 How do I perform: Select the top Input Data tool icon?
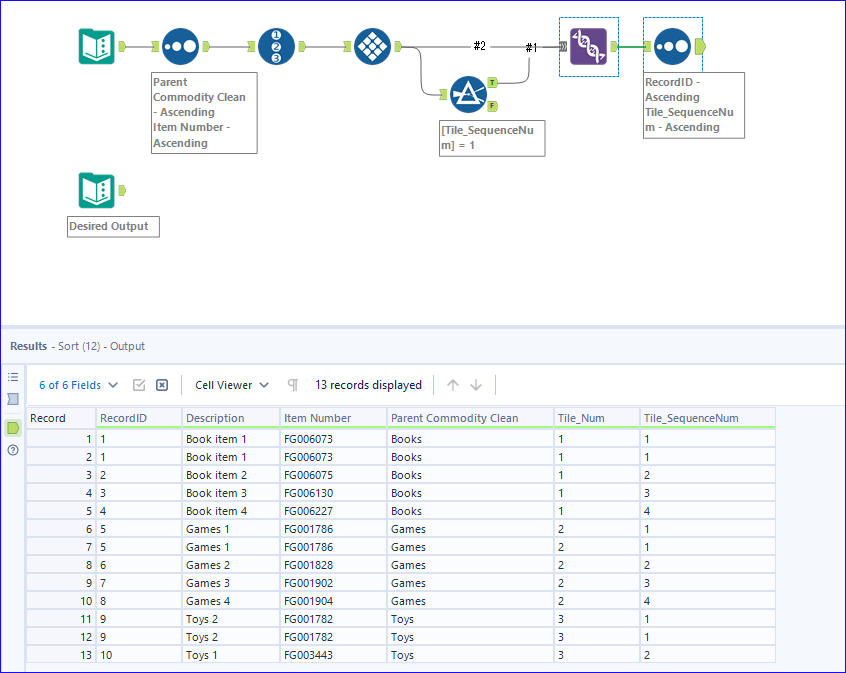(x=97, y=46)
